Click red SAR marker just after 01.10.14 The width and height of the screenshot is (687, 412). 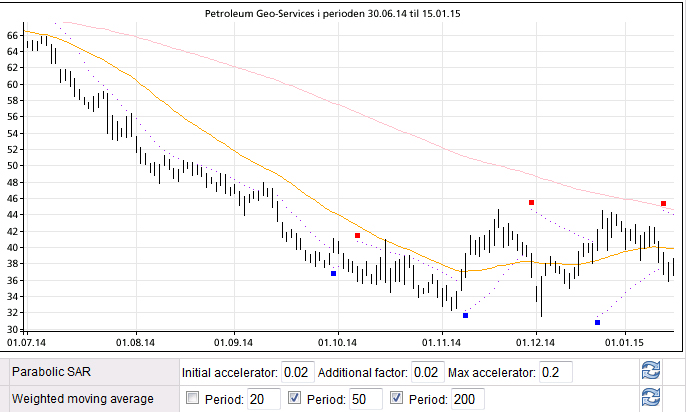[357, 236]
